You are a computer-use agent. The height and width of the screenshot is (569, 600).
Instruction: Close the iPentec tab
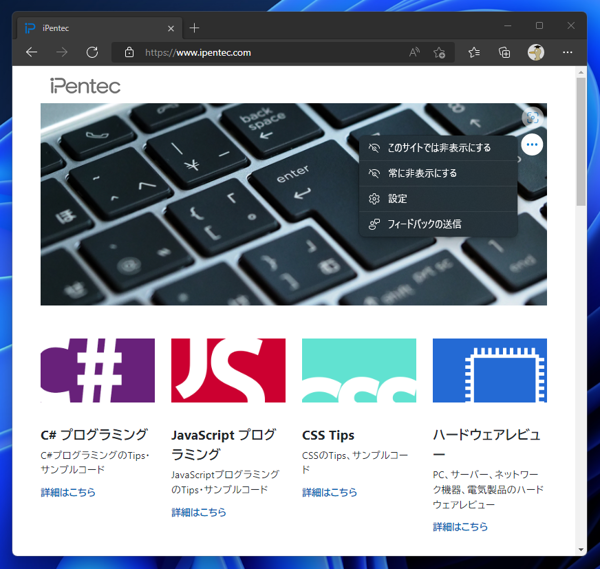(171, 28)
